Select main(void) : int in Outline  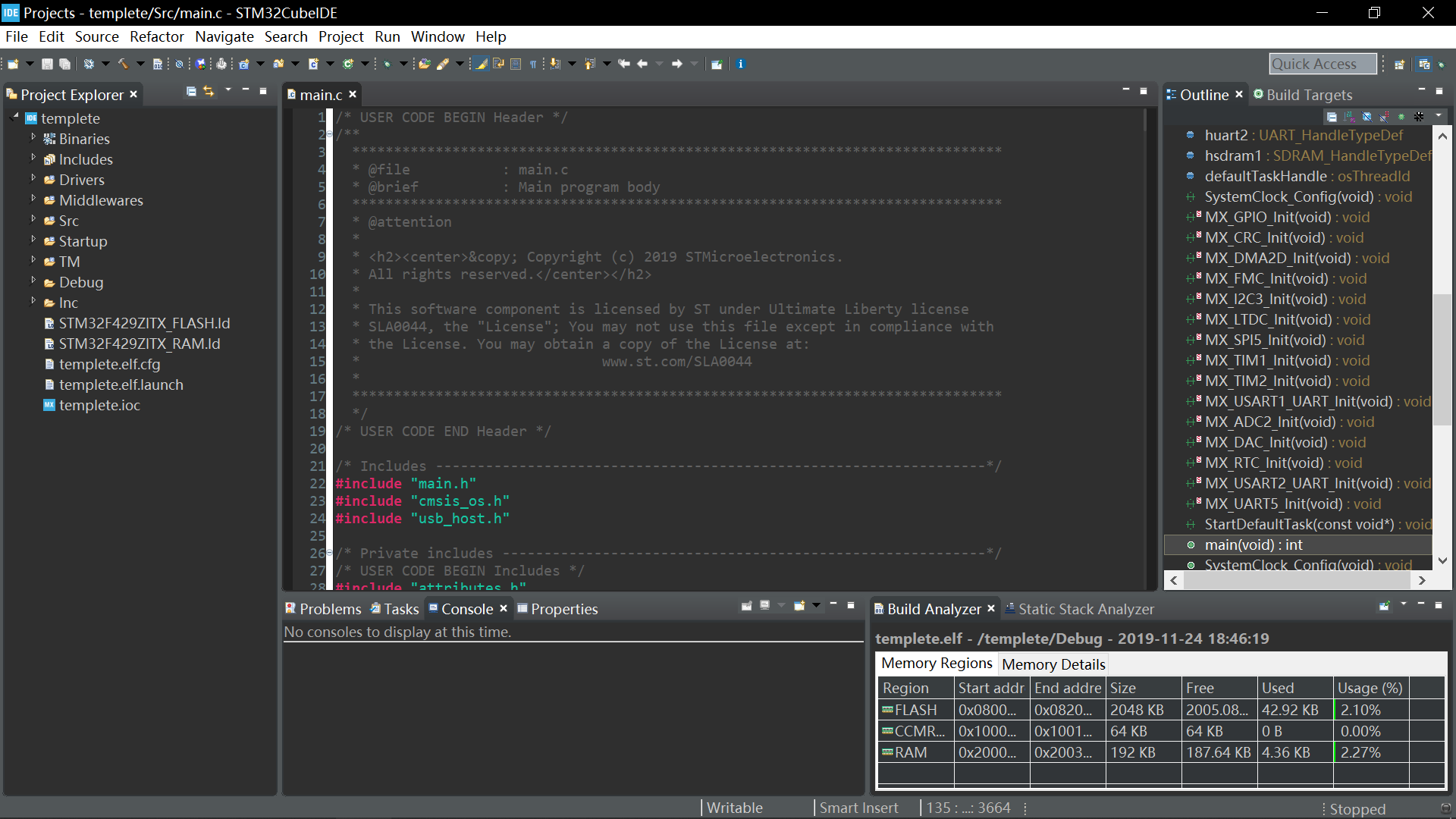click(x=1298, y=544)
